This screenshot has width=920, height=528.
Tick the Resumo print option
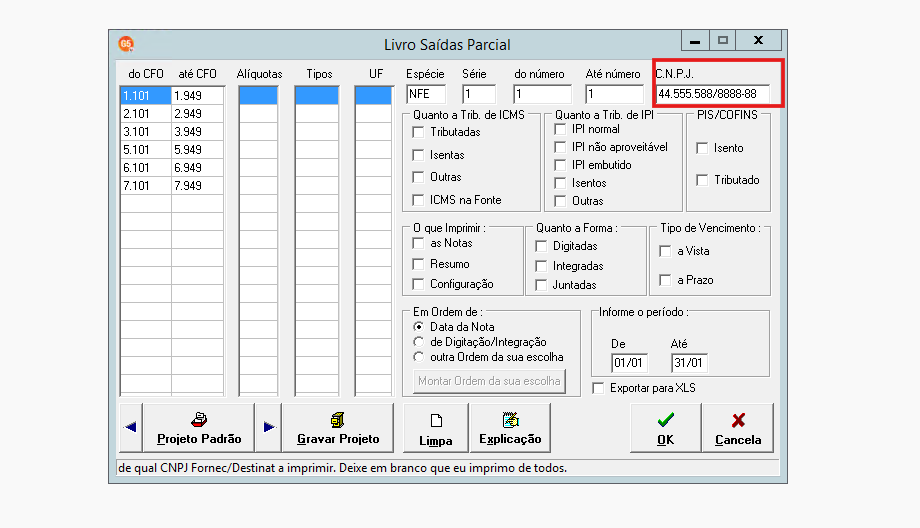418,264
